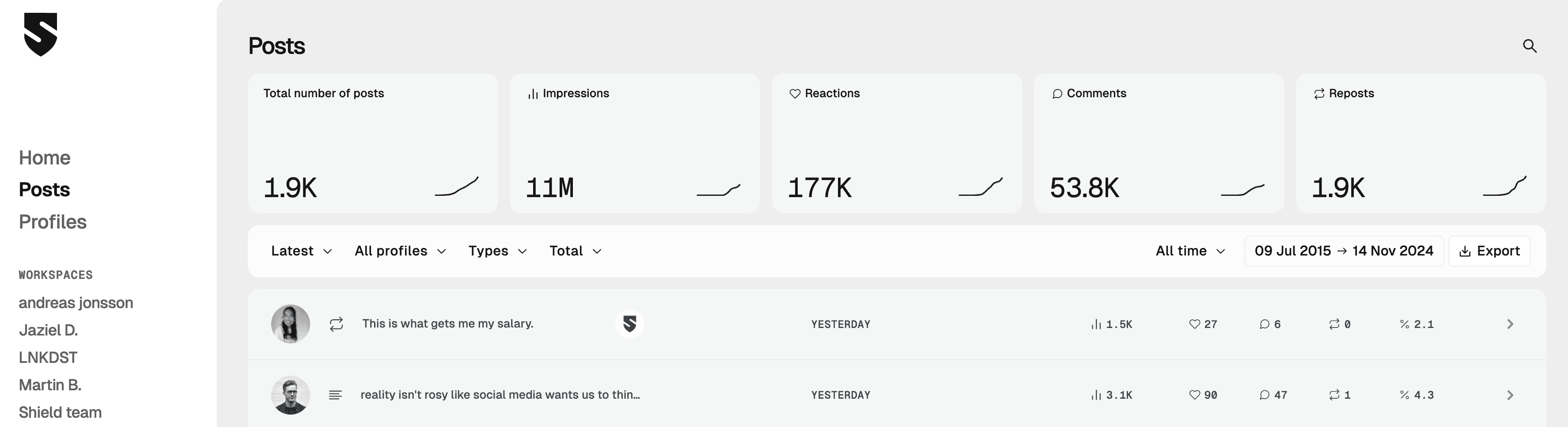This screenshot has height=427, width=1568.
Task: Export the posts data
Action: coord(1489,251)
